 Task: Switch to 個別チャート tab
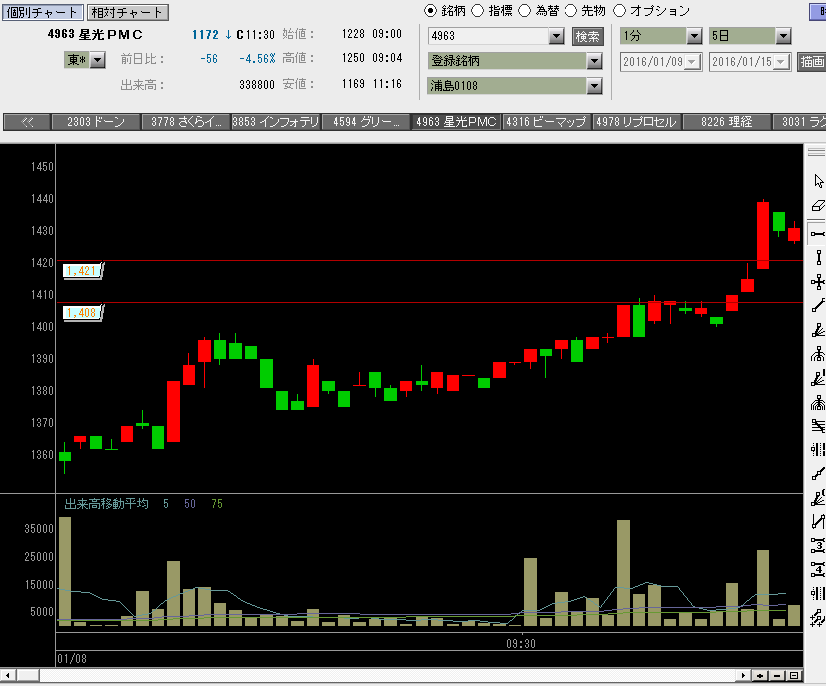pos(43,12)
